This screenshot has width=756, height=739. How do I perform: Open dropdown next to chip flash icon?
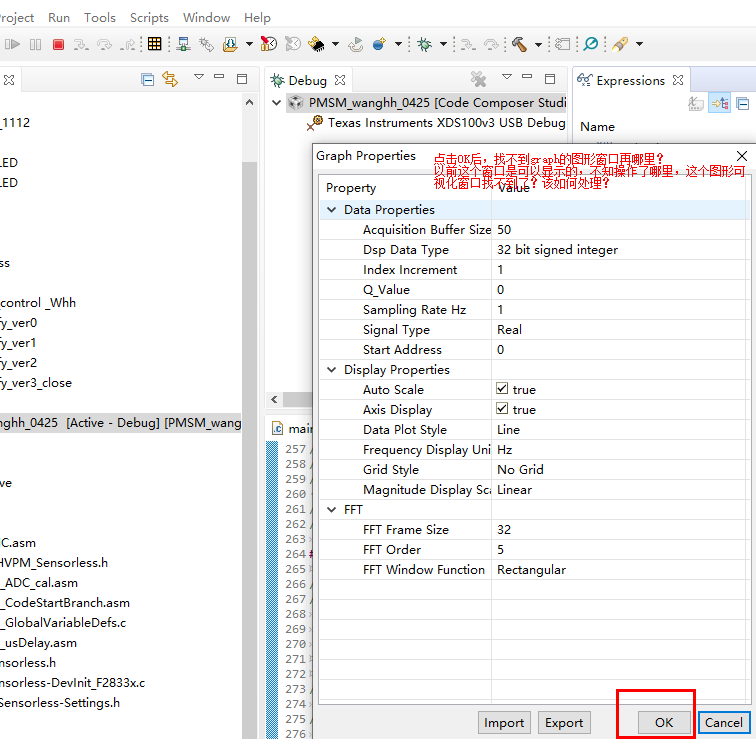coord(336,44)
